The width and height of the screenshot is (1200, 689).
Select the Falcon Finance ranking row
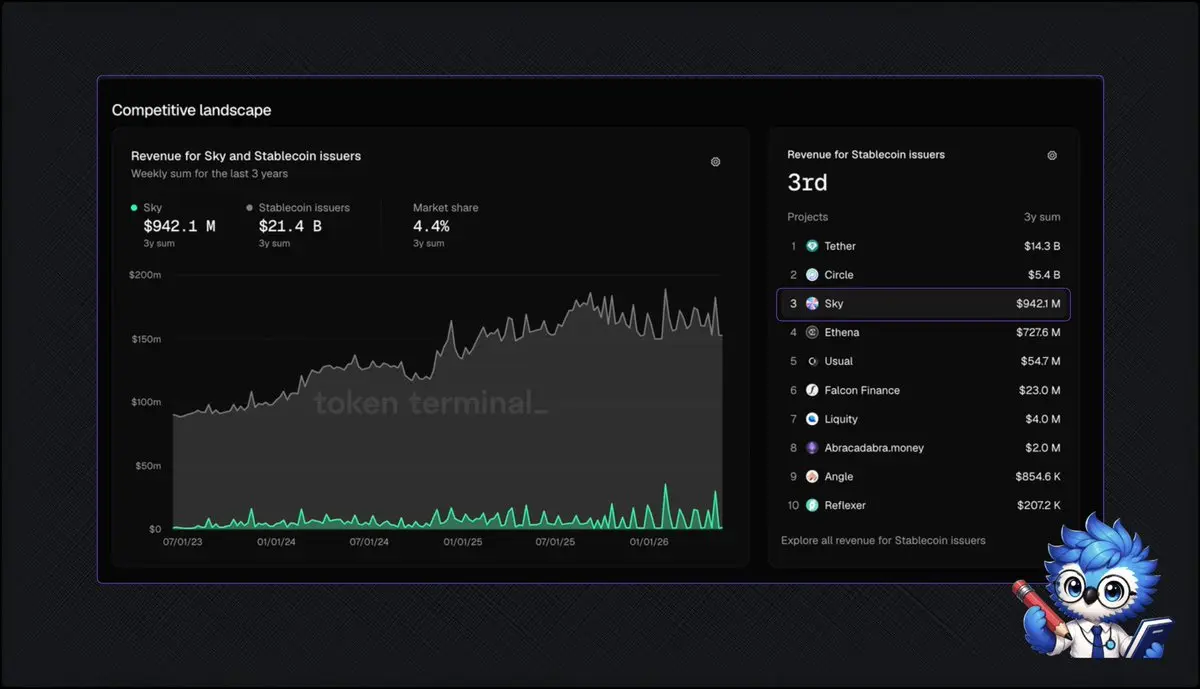click(924, 390)
